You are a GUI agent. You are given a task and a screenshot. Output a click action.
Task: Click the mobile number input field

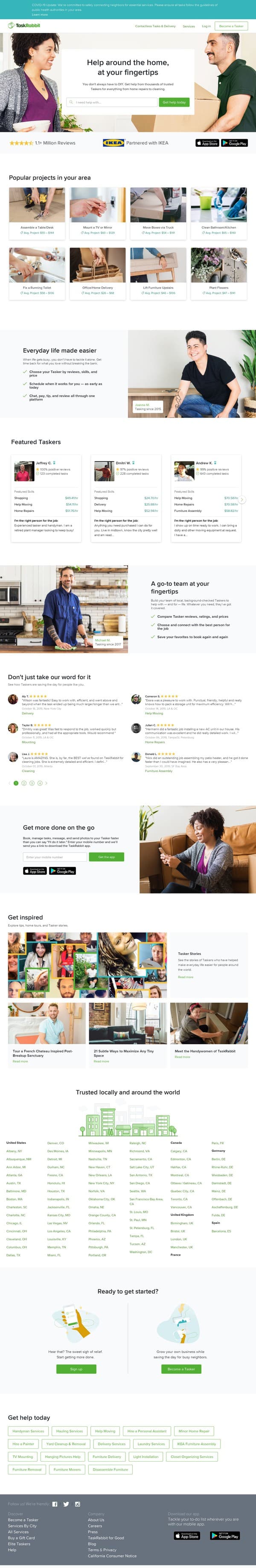point(55,857)
